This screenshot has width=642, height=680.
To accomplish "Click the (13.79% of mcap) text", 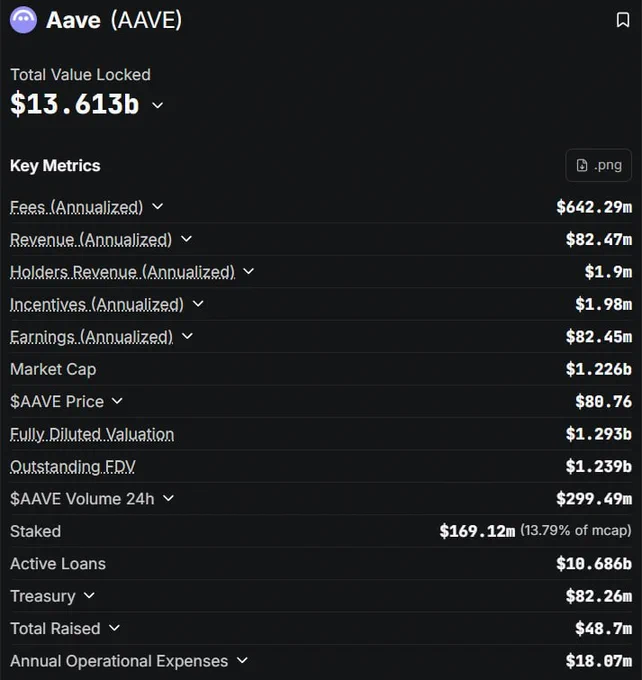I will [576, 530].
